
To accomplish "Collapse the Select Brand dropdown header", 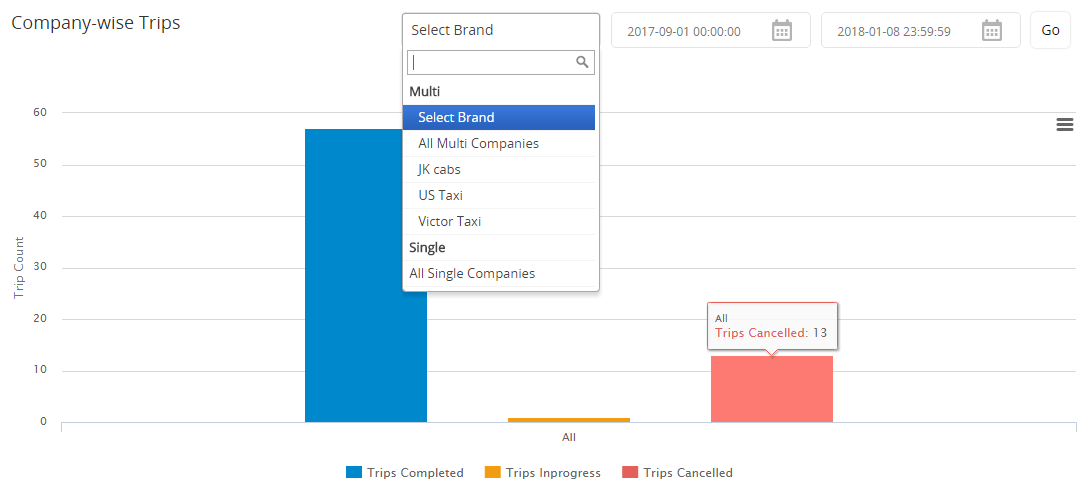I will click(x=500, y=30).
